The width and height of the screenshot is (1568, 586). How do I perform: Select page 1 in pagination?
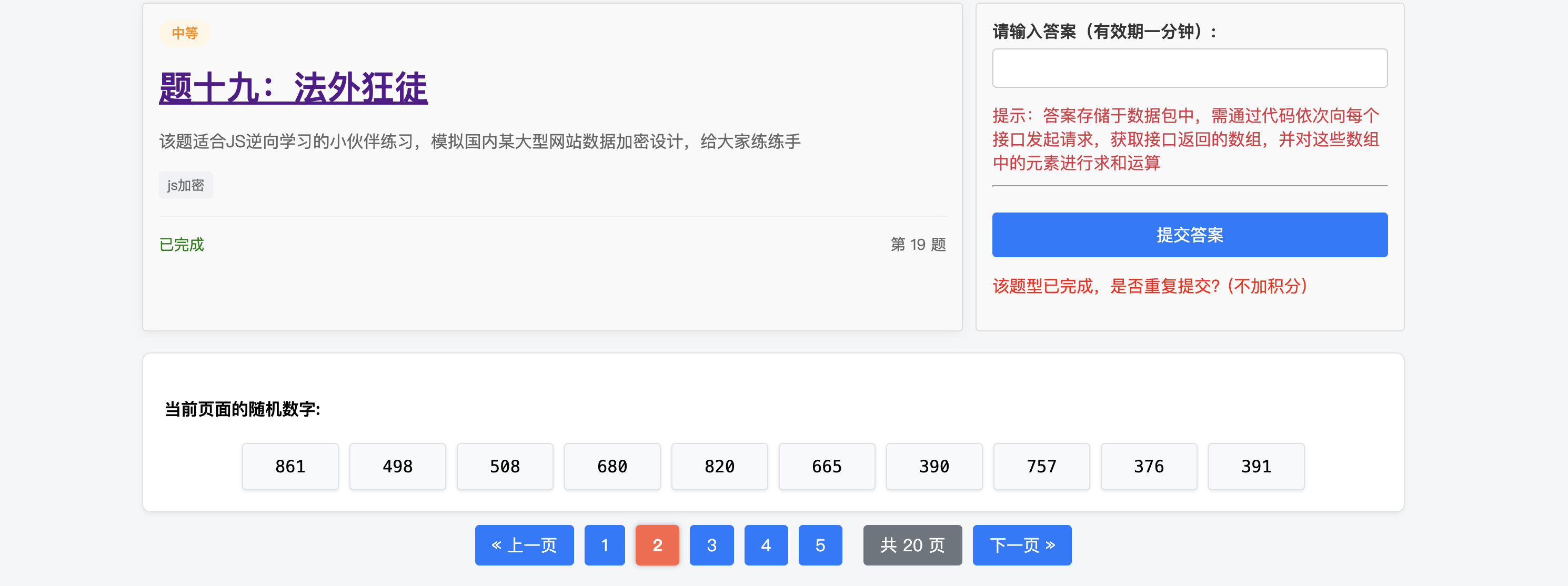(604, 544)
